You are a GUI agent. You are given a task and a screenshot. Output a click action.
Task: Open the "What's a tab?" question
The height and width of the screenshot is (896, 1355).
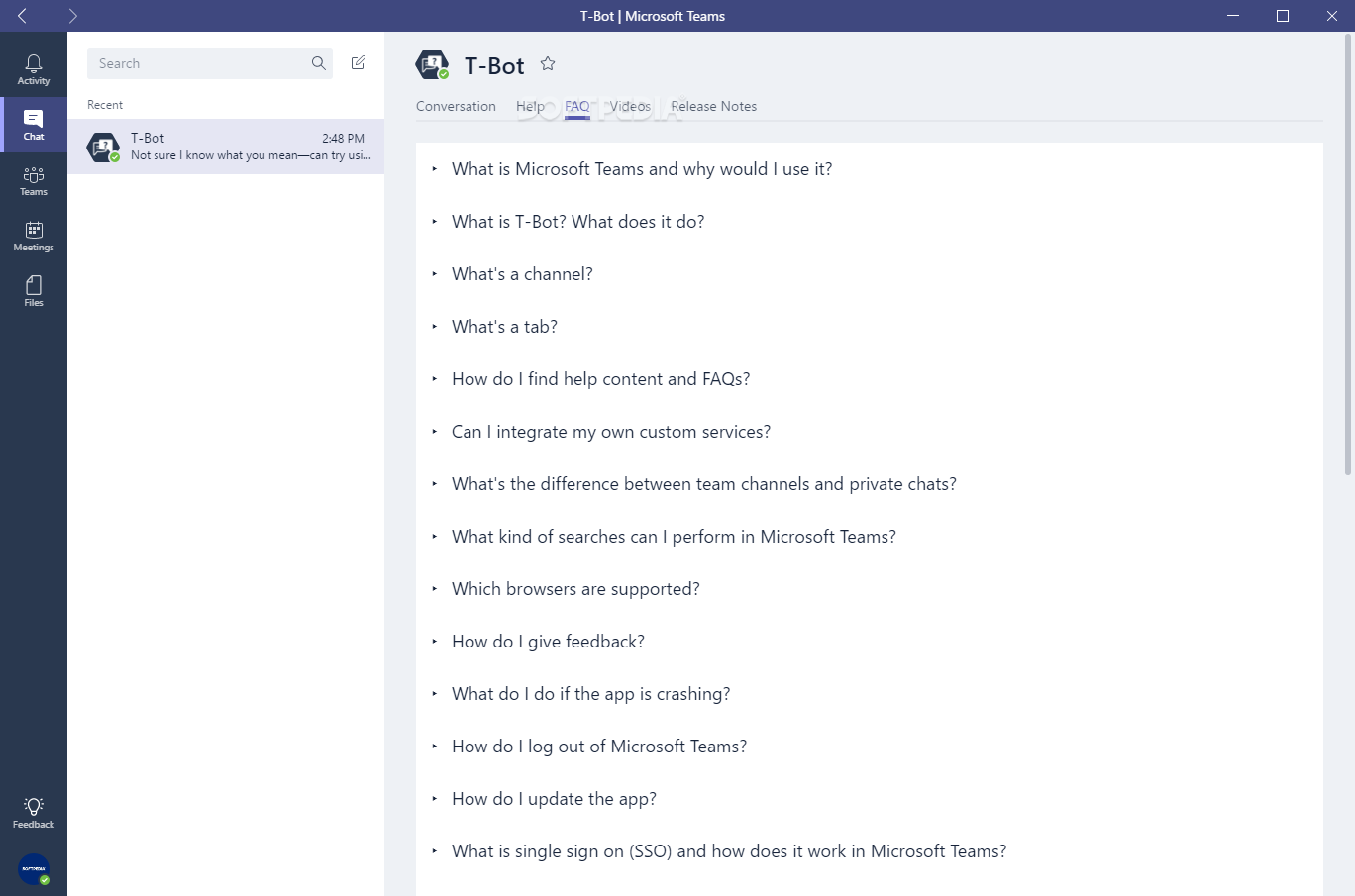coord(504,327)
